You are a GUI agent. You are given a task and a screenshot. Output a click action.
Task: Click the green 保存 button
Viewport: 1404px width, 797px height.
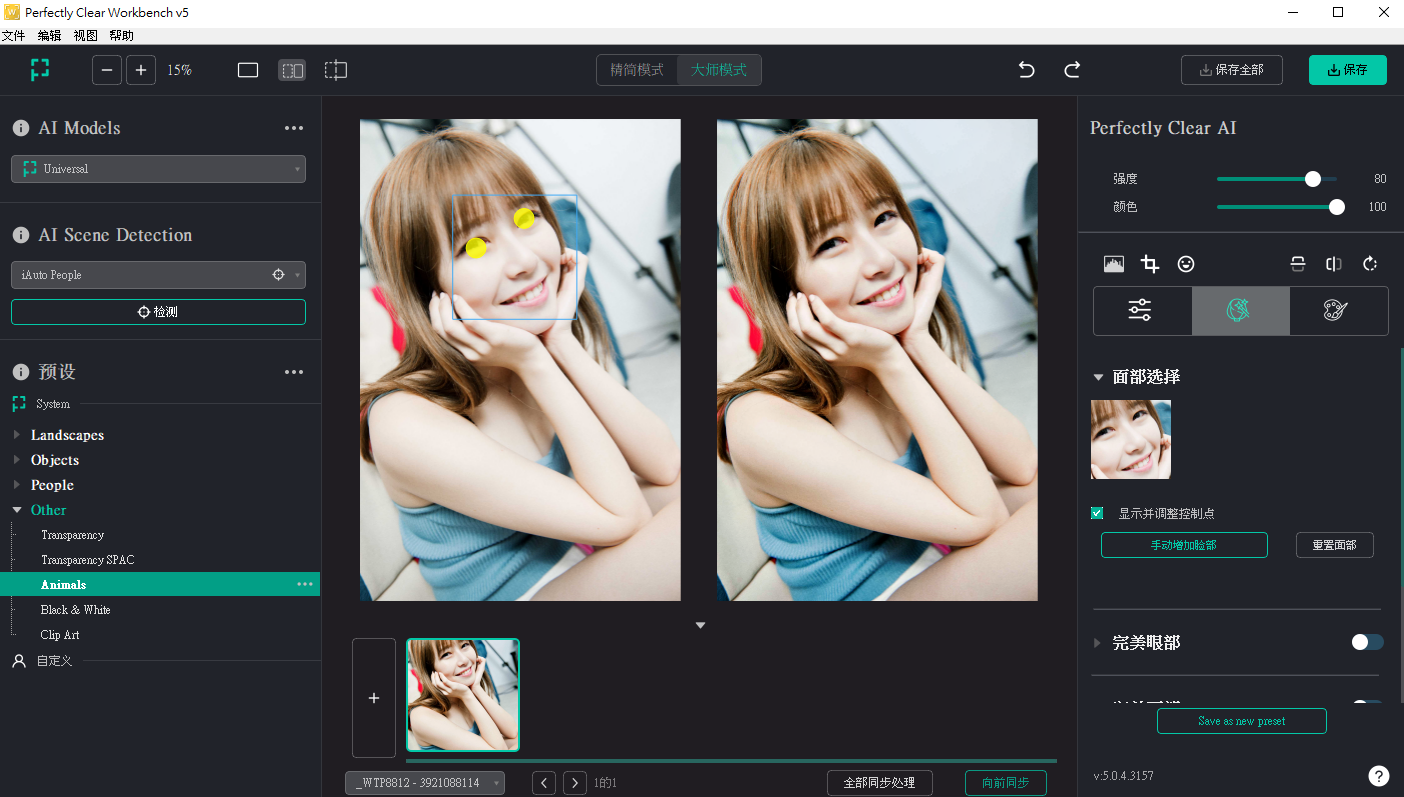(1347, 70)
